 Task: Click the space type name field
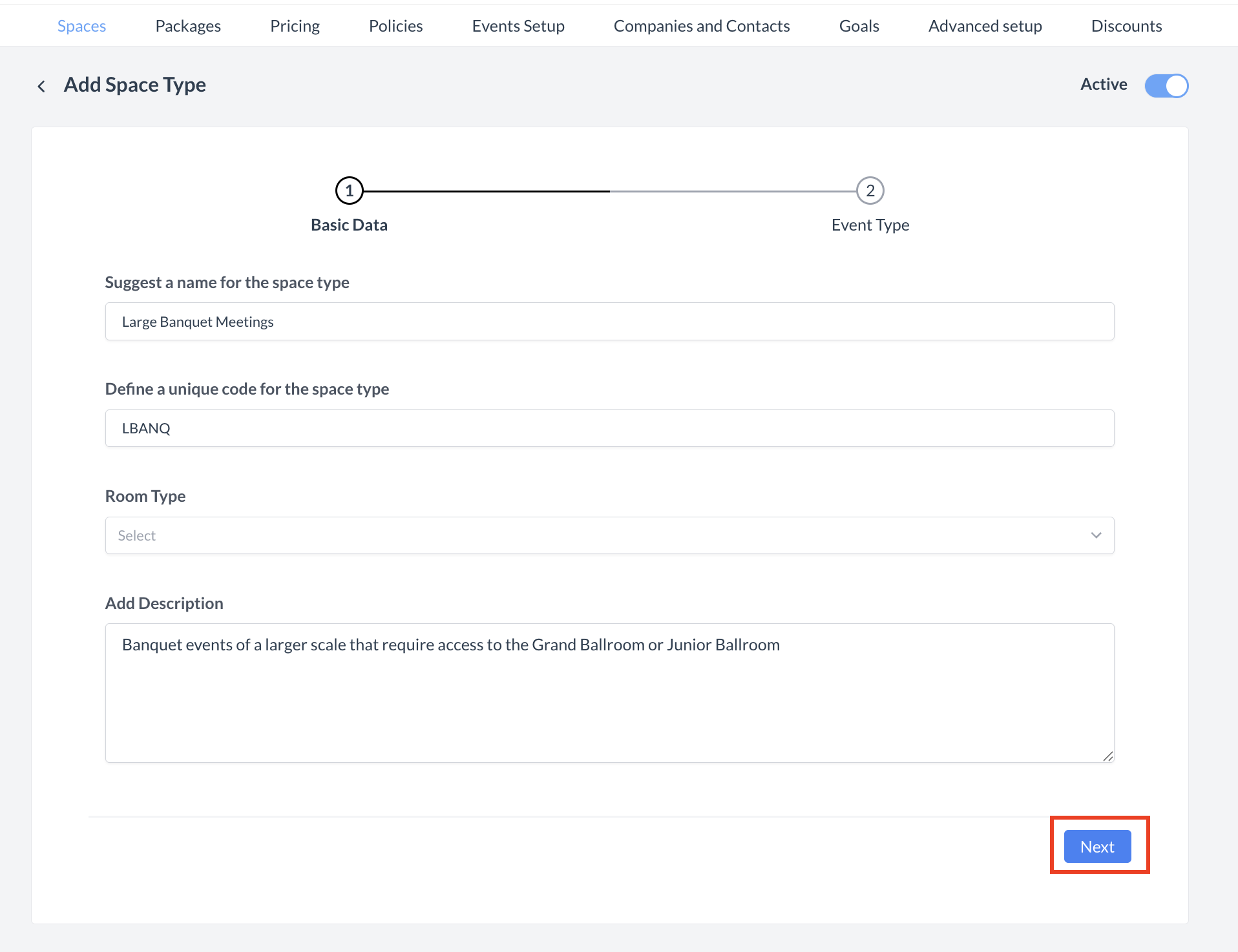[609, 322]
